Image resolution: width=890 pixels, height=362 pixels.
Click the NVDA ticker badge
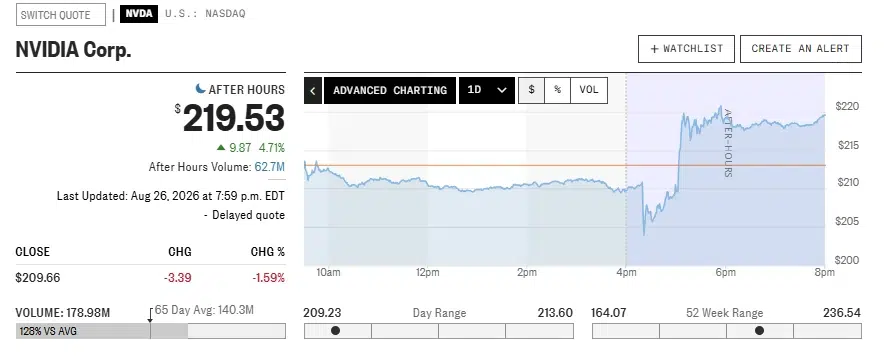[x=139, y=14]
